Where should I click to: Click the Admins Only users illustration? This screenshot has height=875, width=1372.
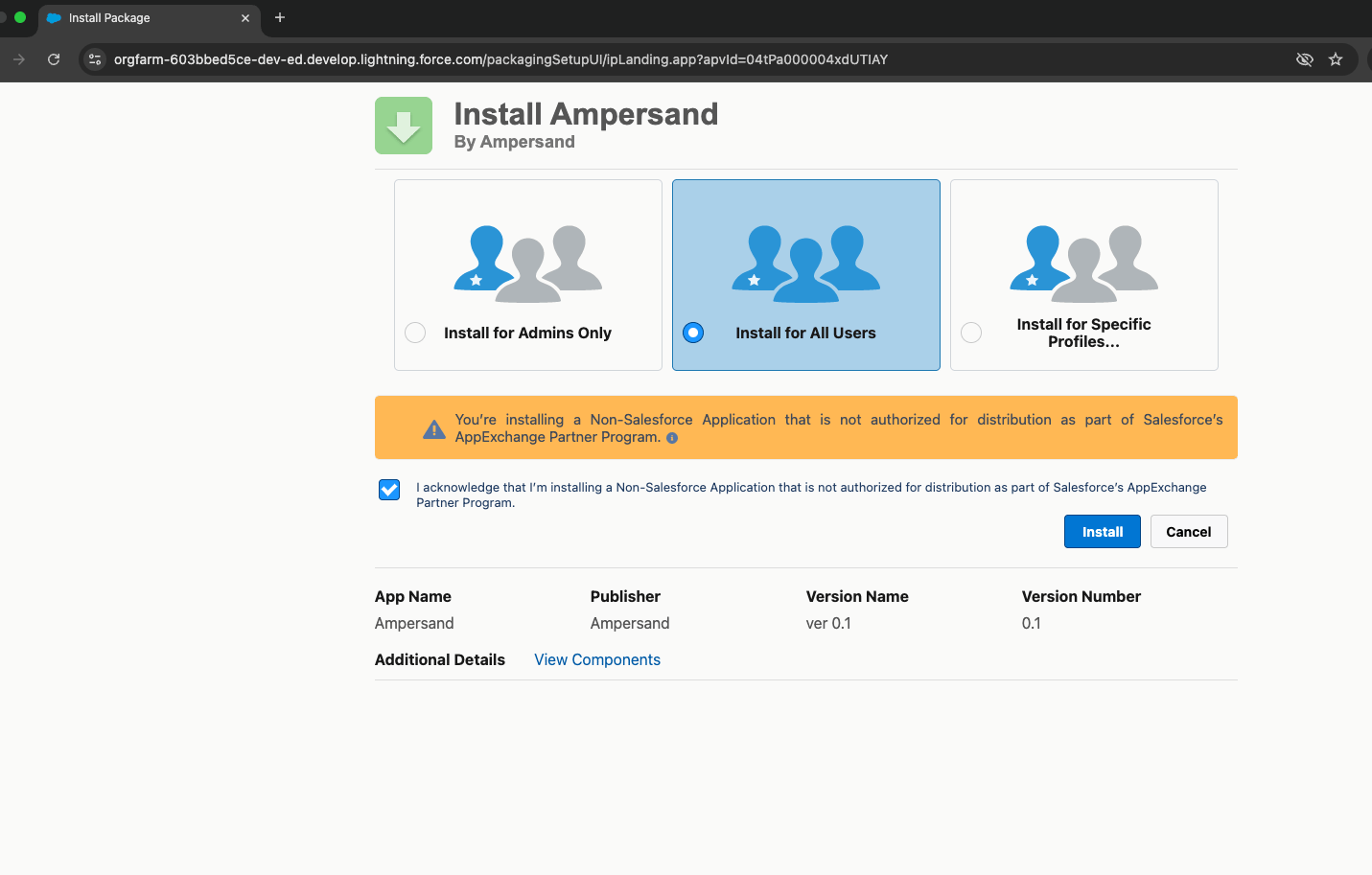click(528, 264)
